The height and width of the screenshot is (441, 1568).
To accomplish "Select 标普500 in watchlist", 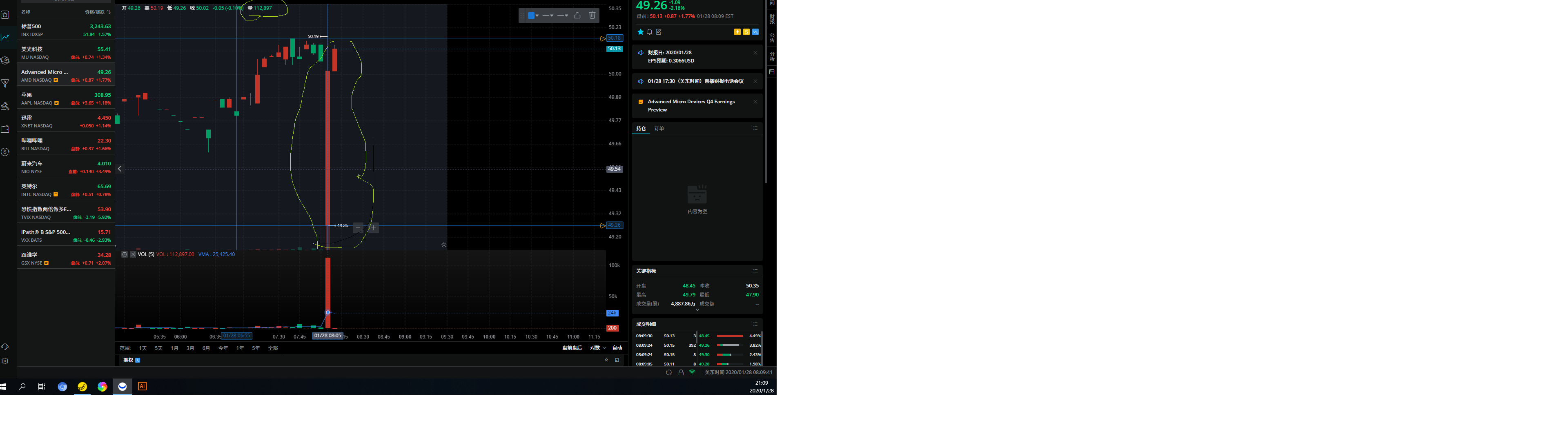I will 66,30.
